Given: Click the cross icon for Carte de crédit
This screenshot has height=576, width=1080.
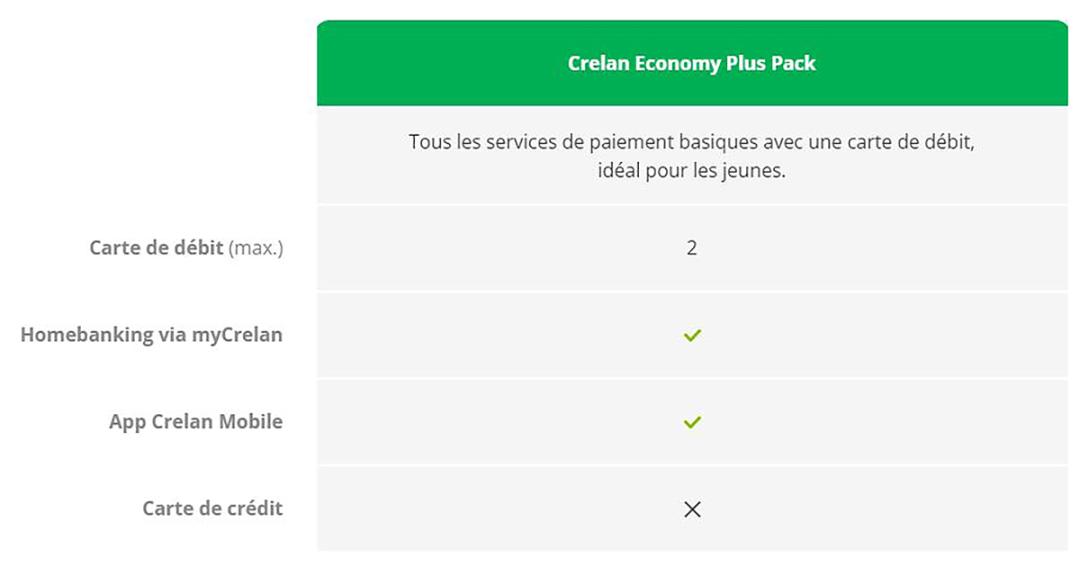Looking at the screenshot, I should 692,509.
